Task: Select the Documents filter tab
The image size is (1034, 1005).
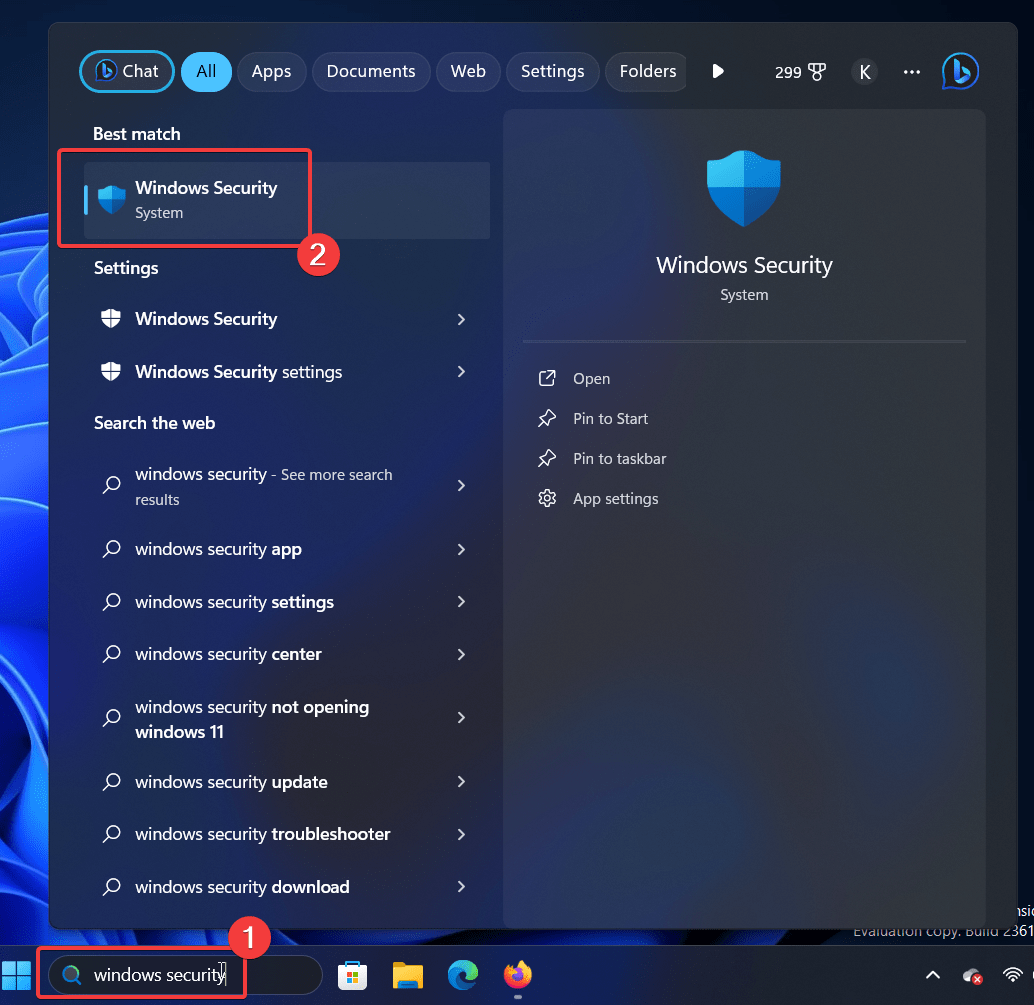Action: [371, 71]
